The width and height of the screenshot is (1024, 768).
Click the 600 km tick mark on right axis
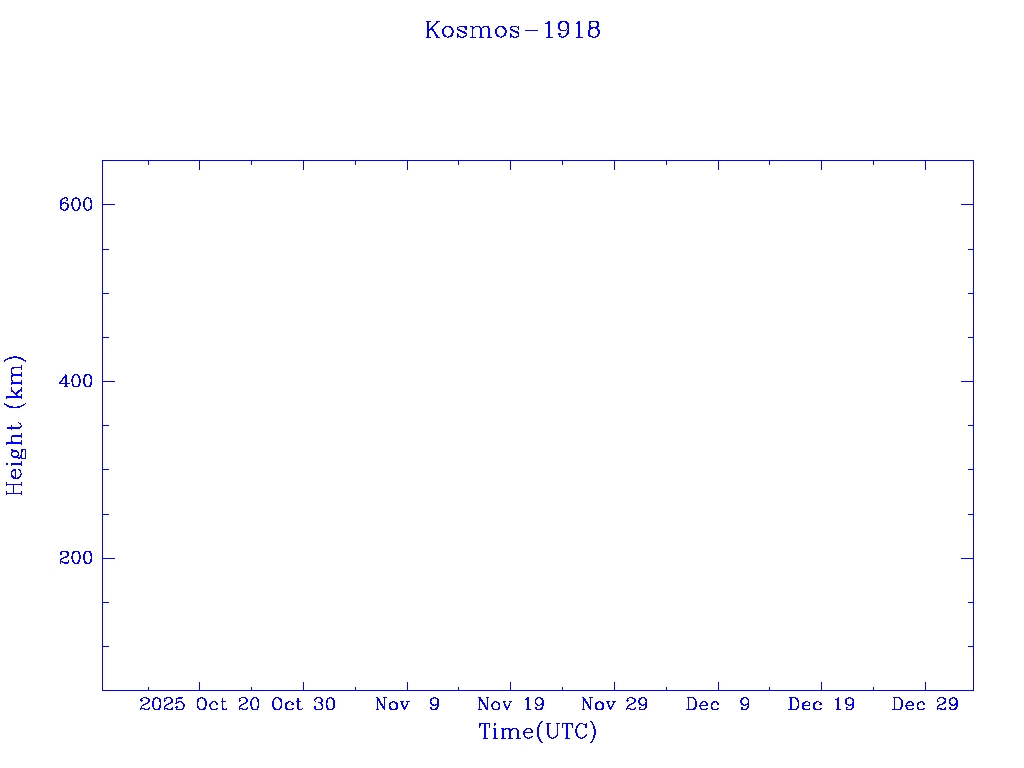967,204
